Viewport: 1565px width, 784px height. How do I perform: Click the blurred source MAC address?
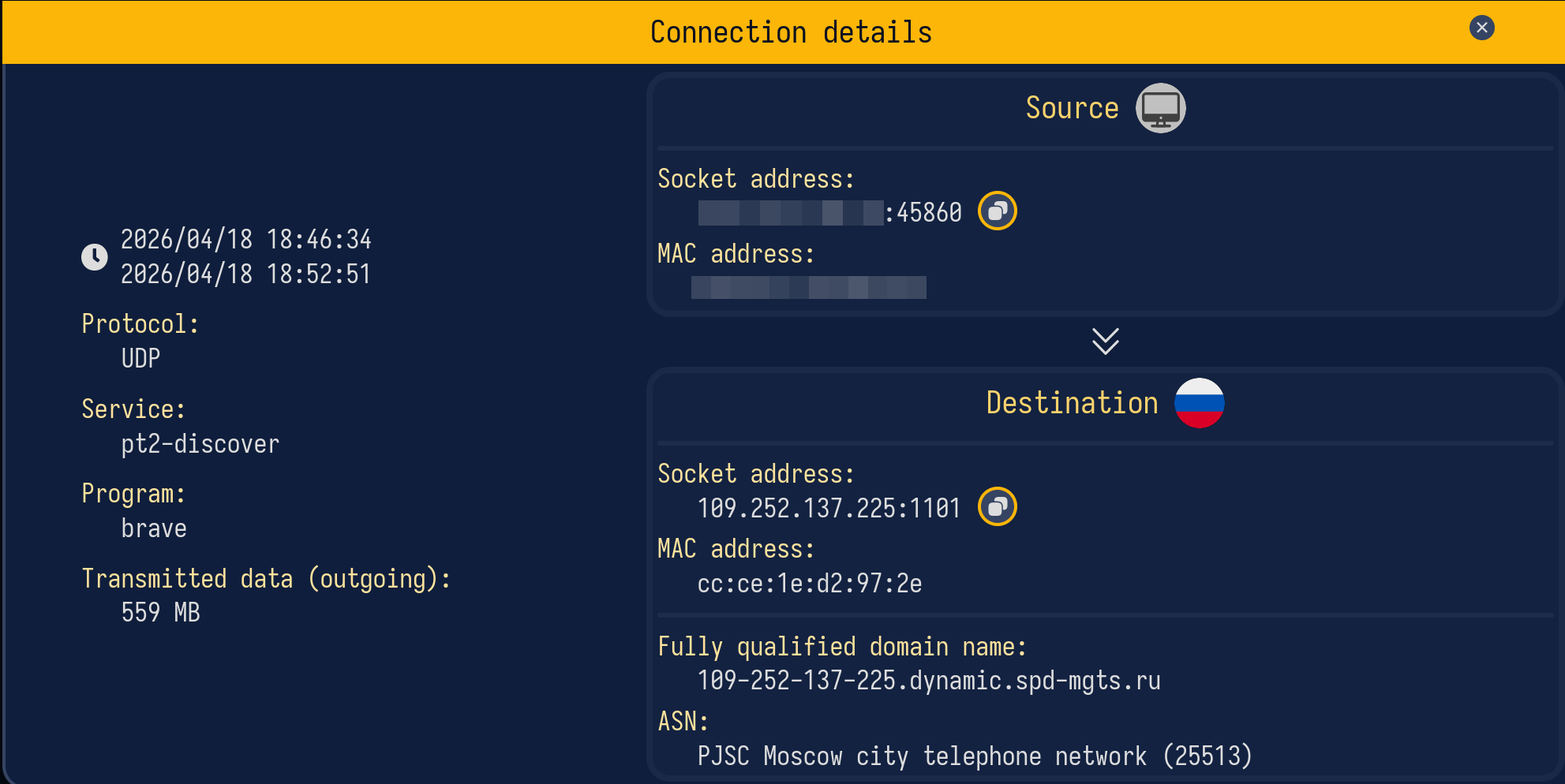tap(808, 287)
